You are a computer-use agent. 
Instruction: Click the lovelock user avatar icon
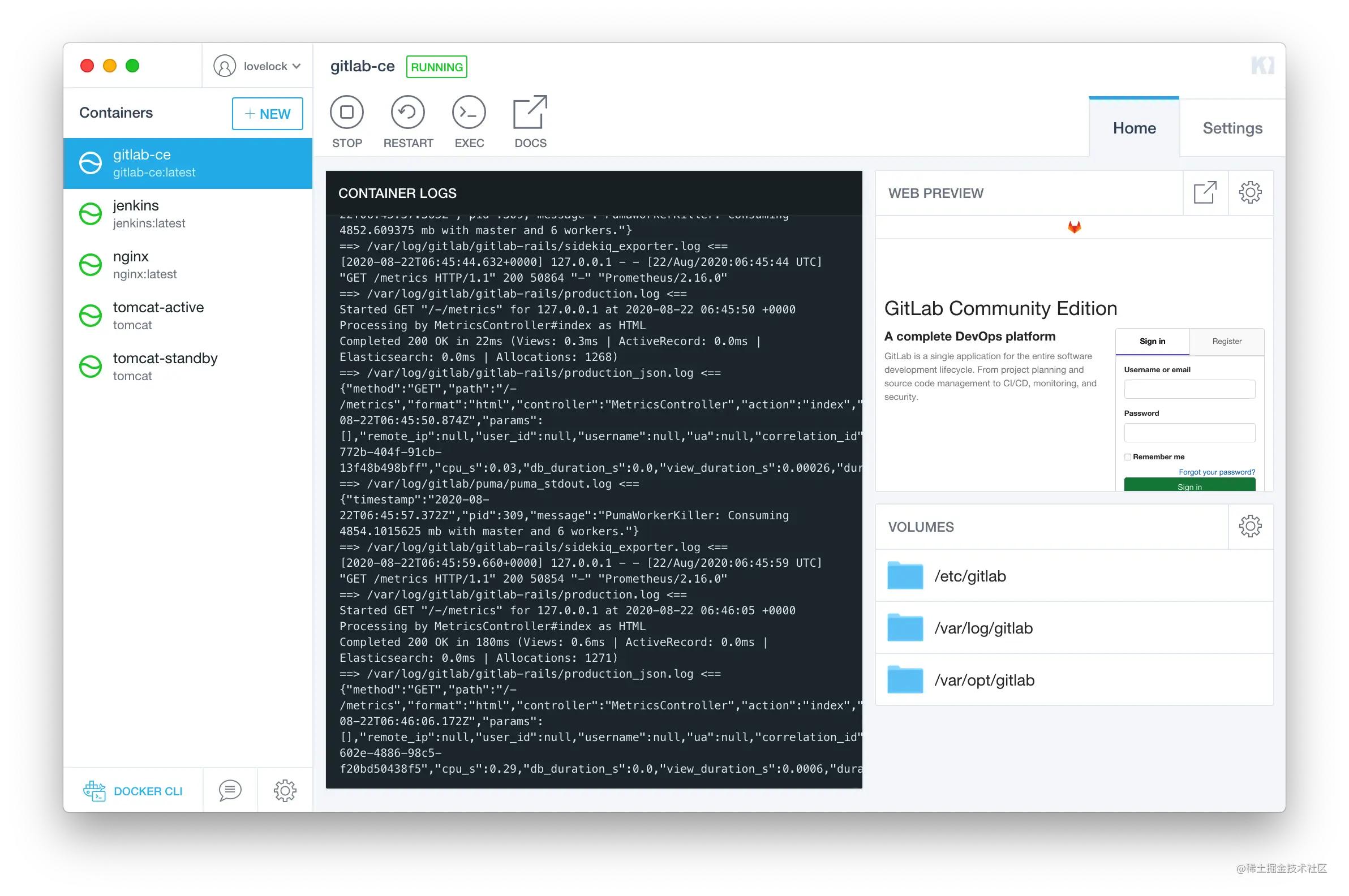pyautogui.click(x=224, y=66)
